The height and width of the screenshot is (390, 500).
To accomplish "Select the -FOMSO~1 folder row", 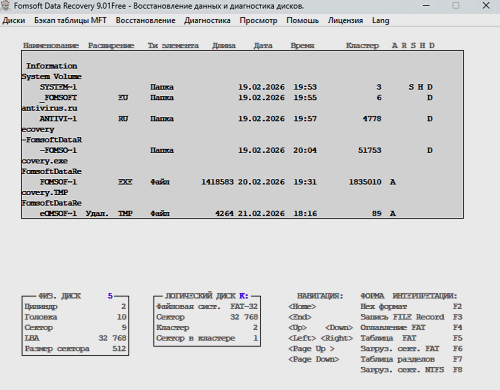I will pyautogui.click(x=242, y=150).
